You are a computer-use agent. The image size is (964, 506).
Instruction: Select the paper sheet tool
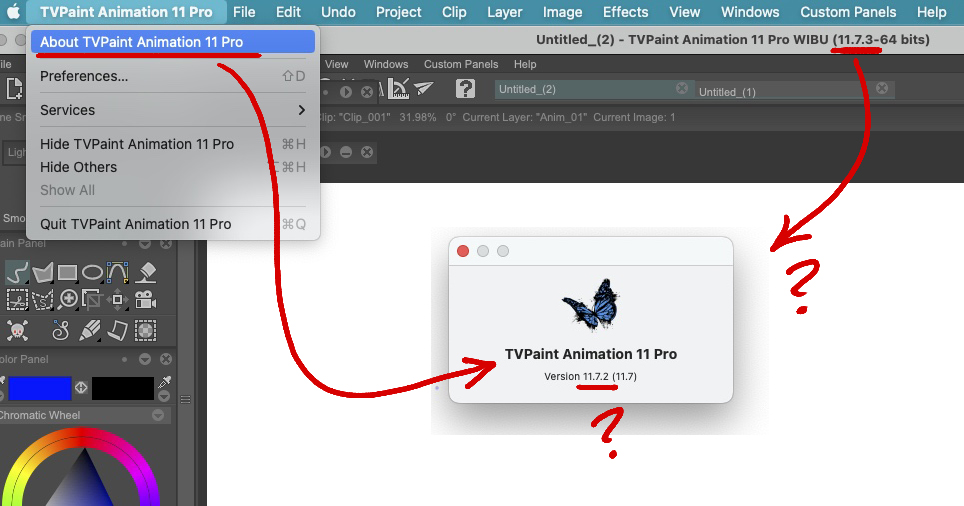[x=117, y=331]
